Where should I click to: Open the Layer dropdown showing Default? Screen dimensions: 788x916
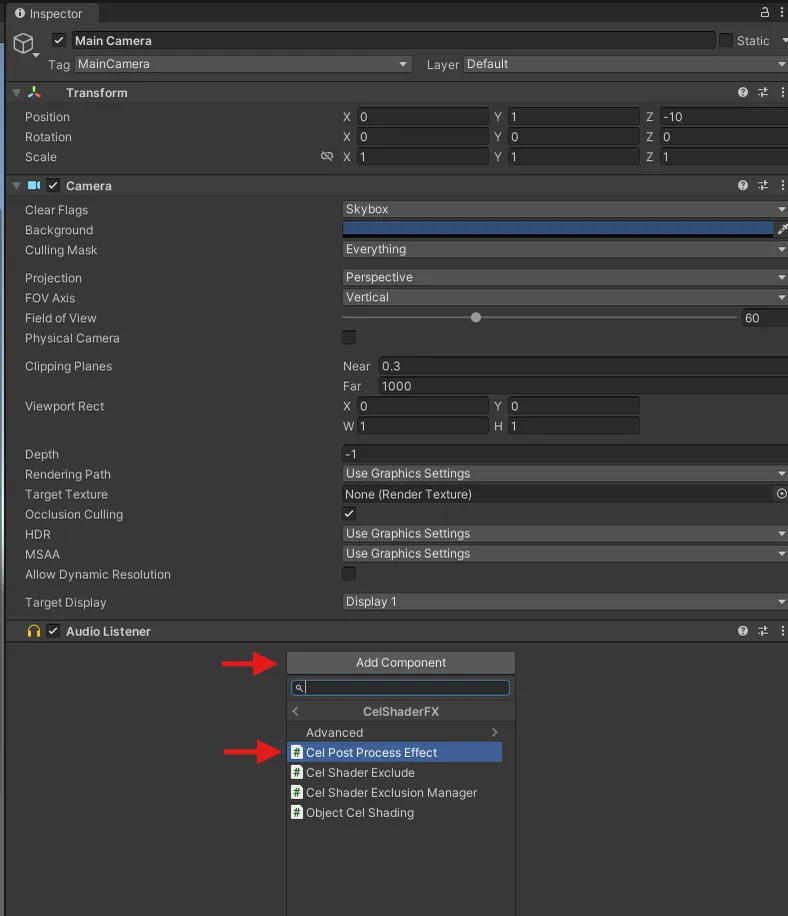(x=626, y=64)
